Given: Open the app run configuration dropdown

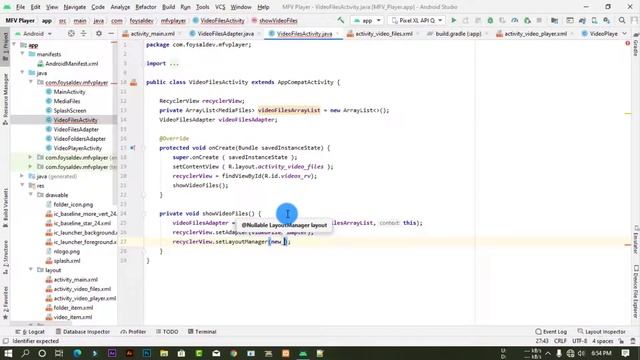Looking at the screenshot, I should point(367,20).
